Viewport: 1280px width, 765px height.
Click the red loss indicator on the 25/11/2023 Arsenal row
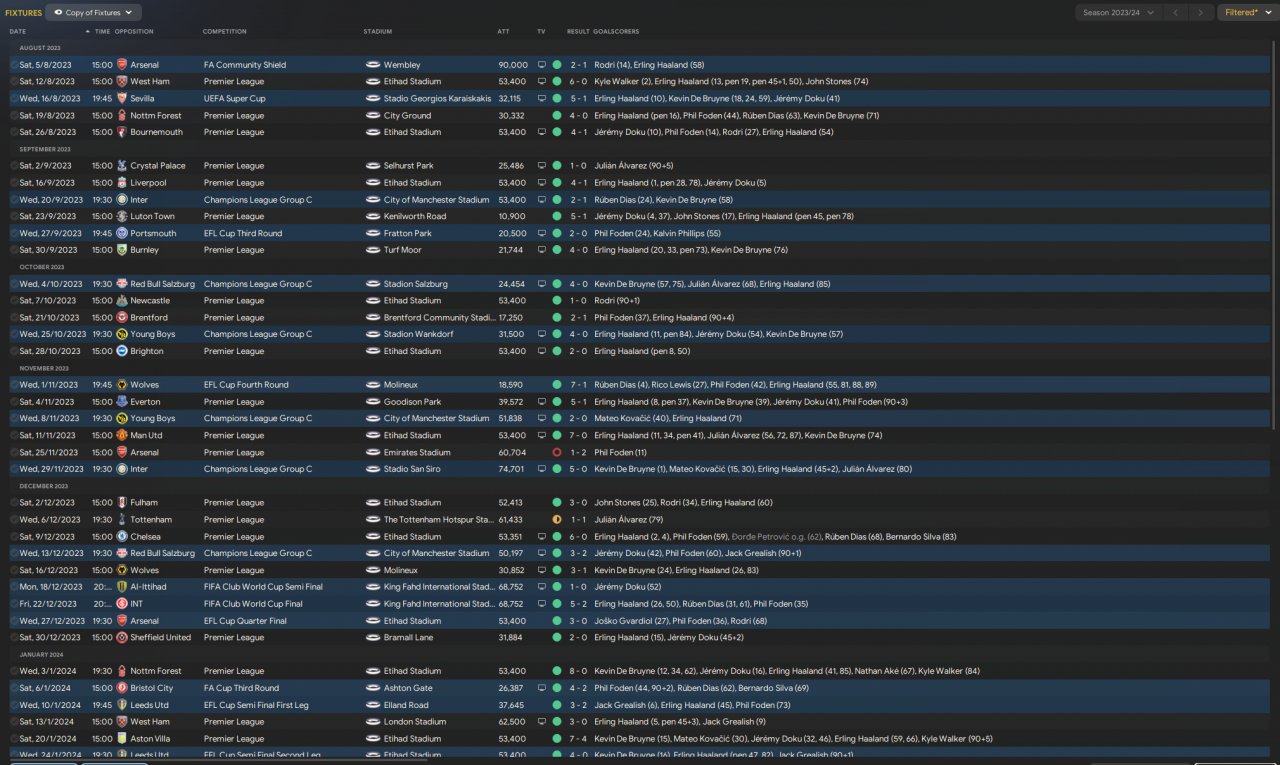pyautogui.click(x=557, y=452)
